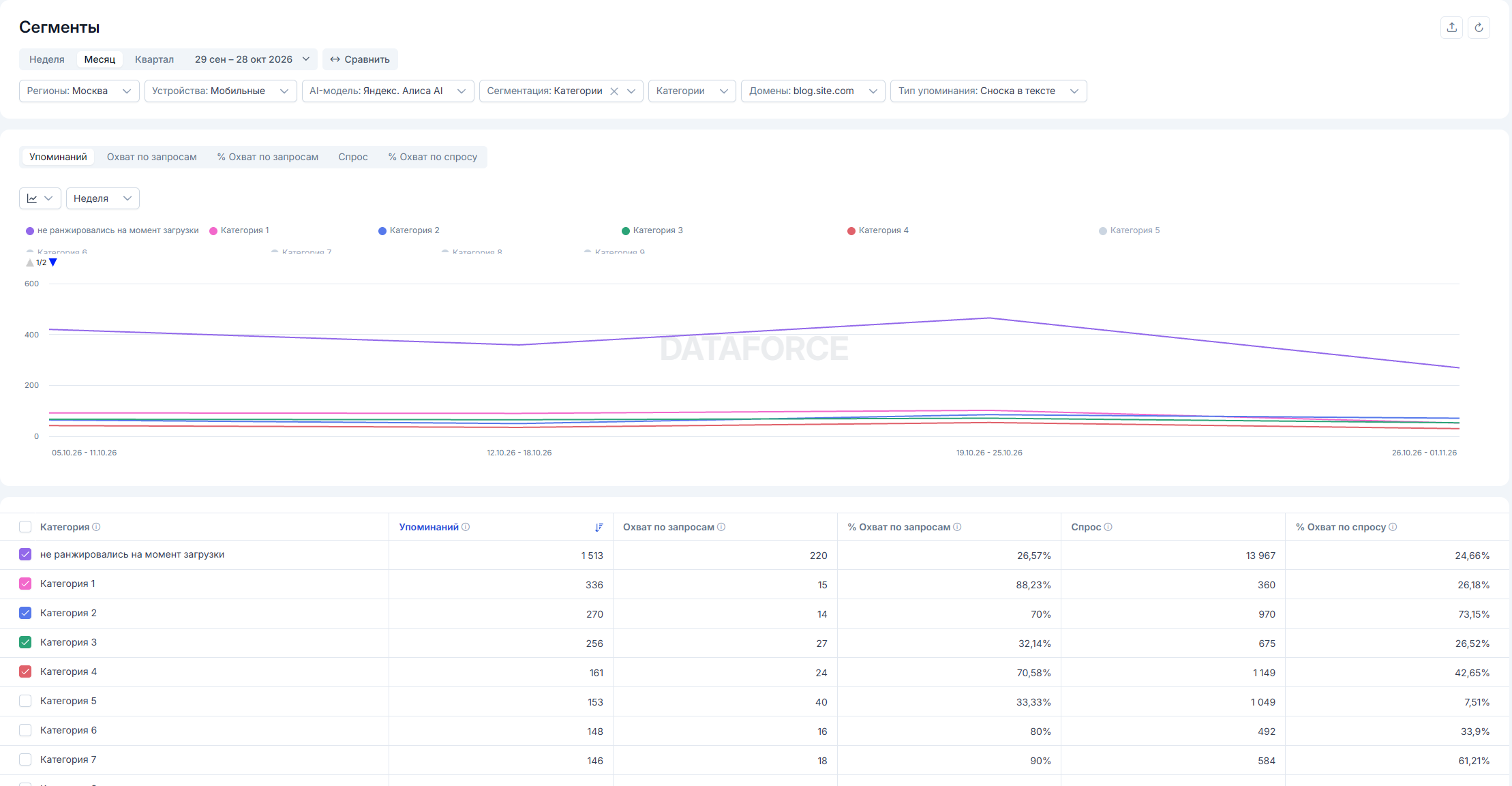This screenshot has width=1512, height=786.
Task: Click info icon next to Спрос header
Action: click(1108, 527)
